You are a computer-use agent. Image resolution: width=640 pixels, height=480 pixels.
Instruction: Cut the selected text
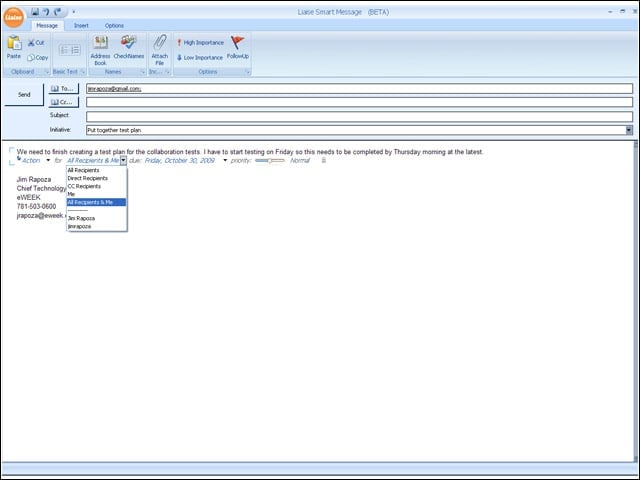[x=36, y=42]
